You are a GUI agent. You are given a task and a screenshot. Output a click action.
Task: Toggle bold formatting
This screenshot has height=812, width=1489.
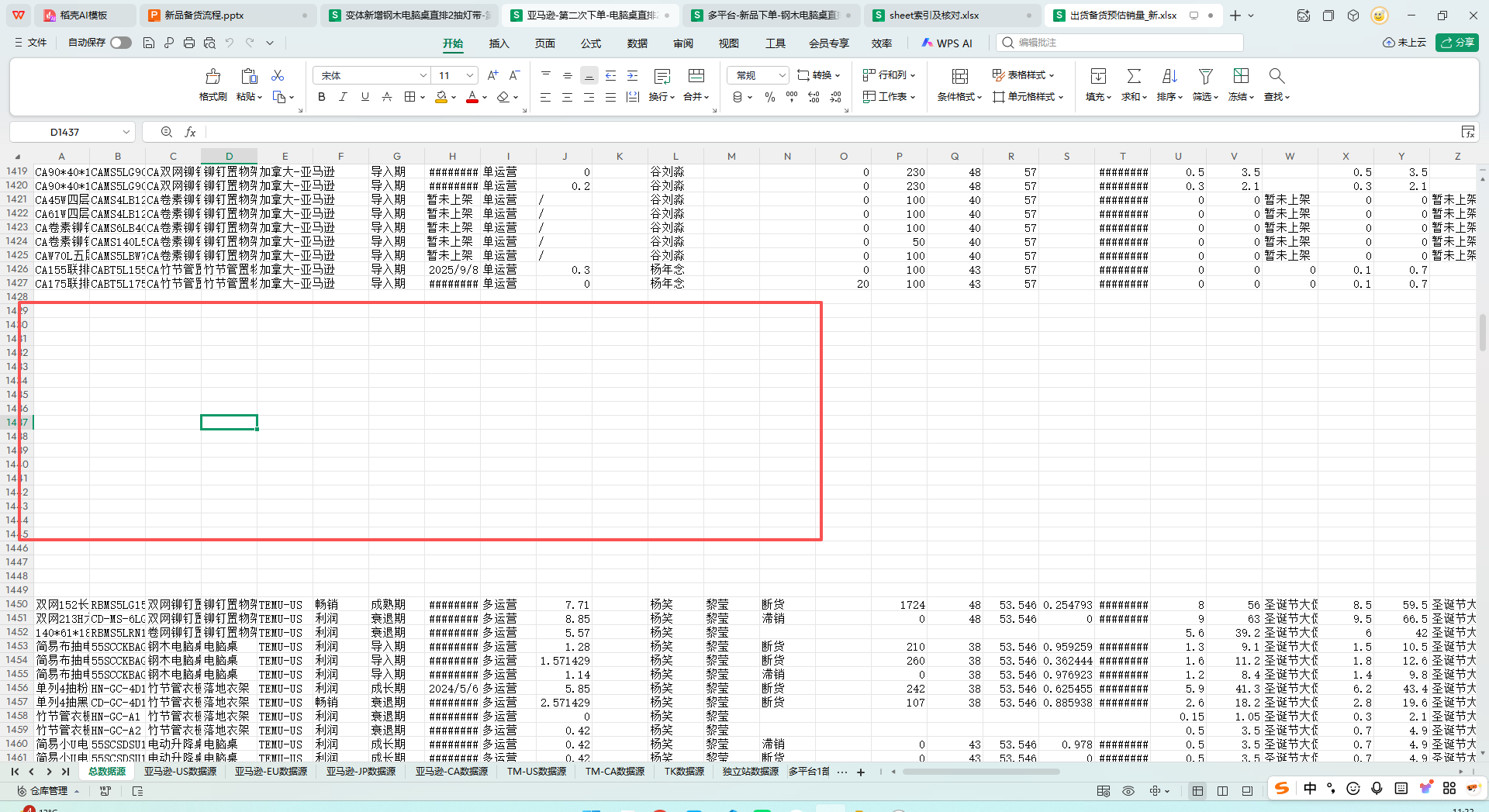321,97
